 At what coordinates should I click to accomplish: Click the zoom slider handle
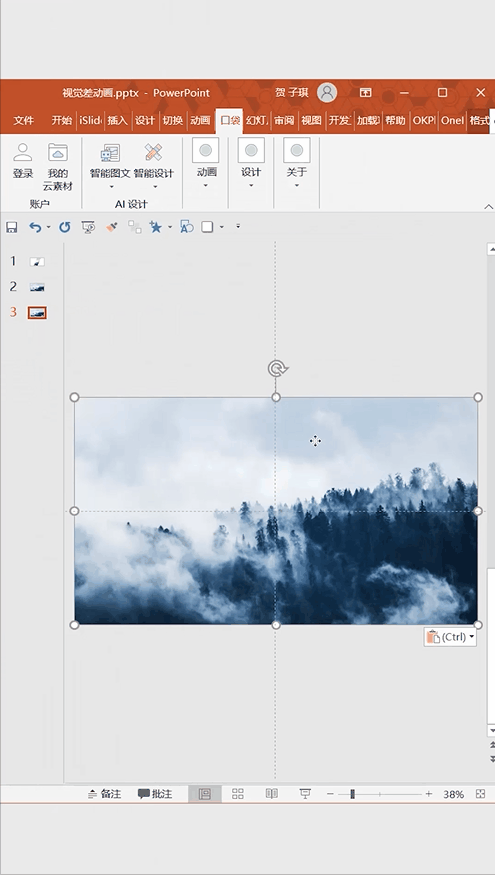[x=352, y=794]
